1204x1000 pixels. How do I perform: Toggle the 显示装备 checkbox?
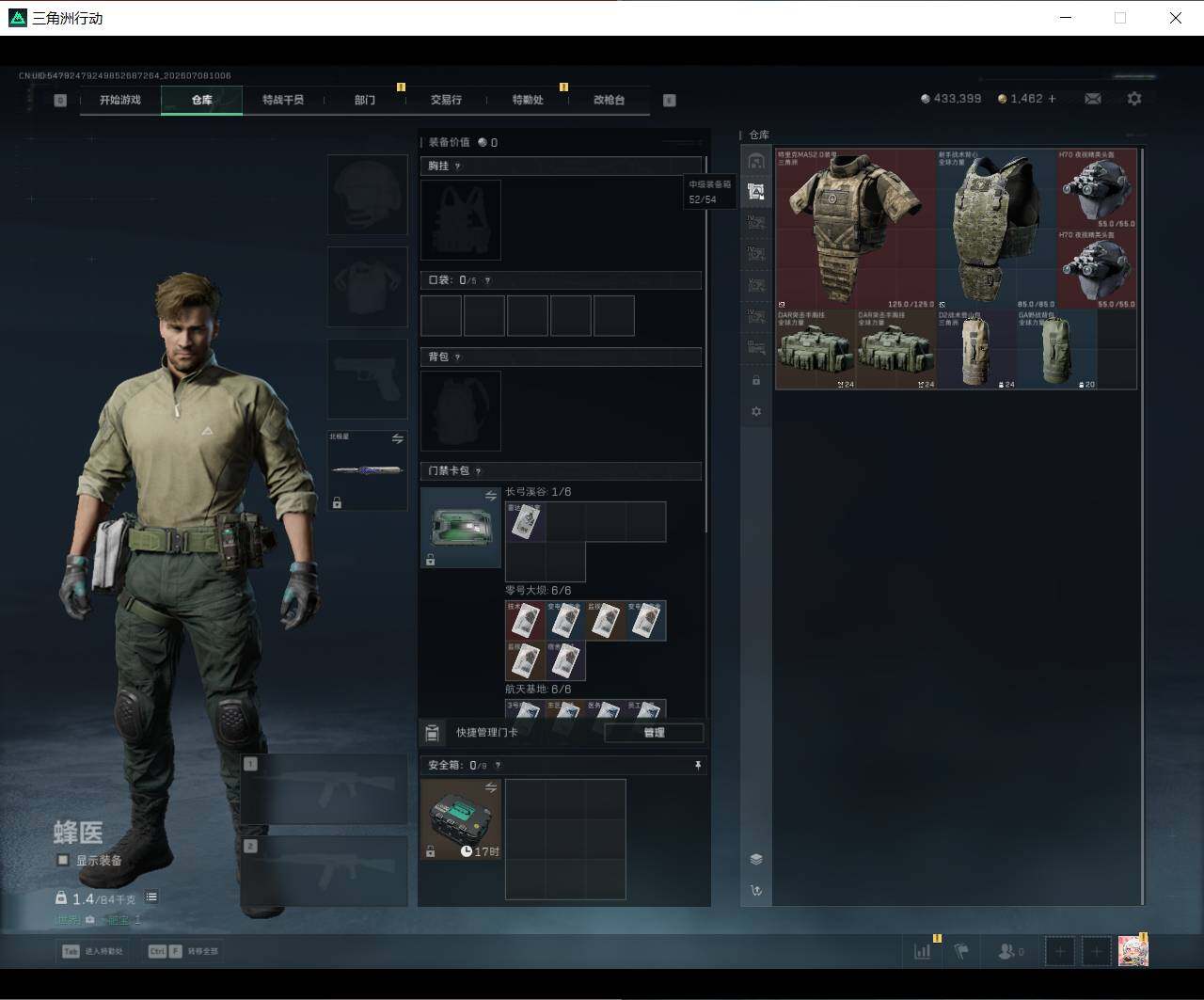tap(63, 860)
